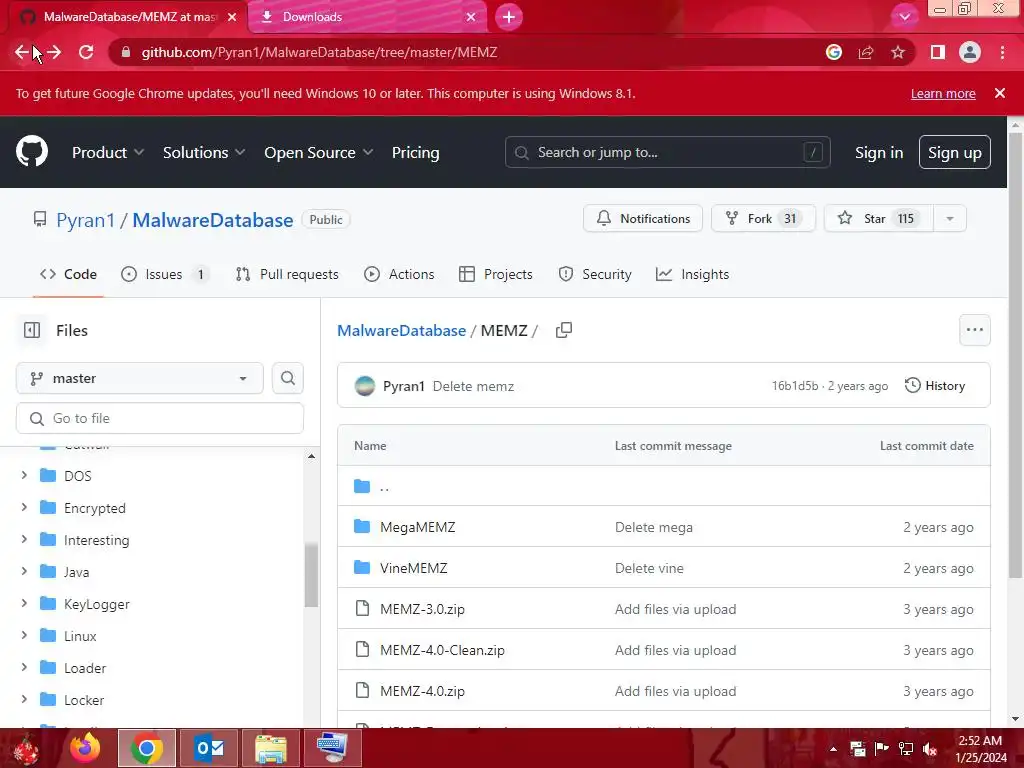Search files with the magnifier button
The image size is (1024, 768).
click(288, 378)
